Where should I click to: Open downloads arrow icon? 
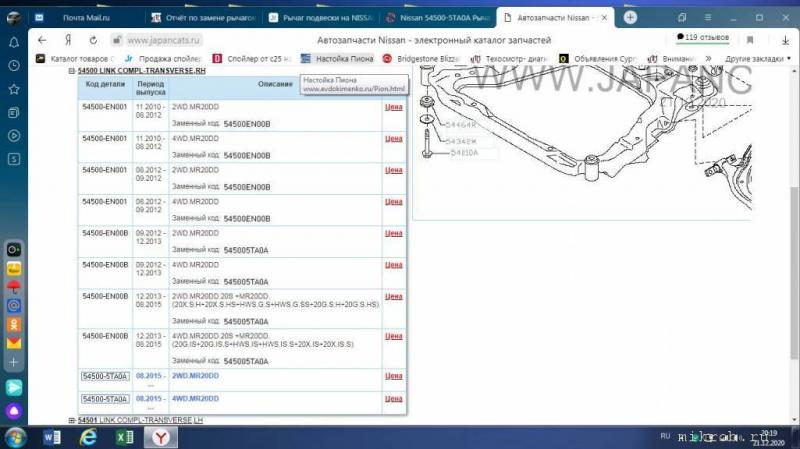785,40
